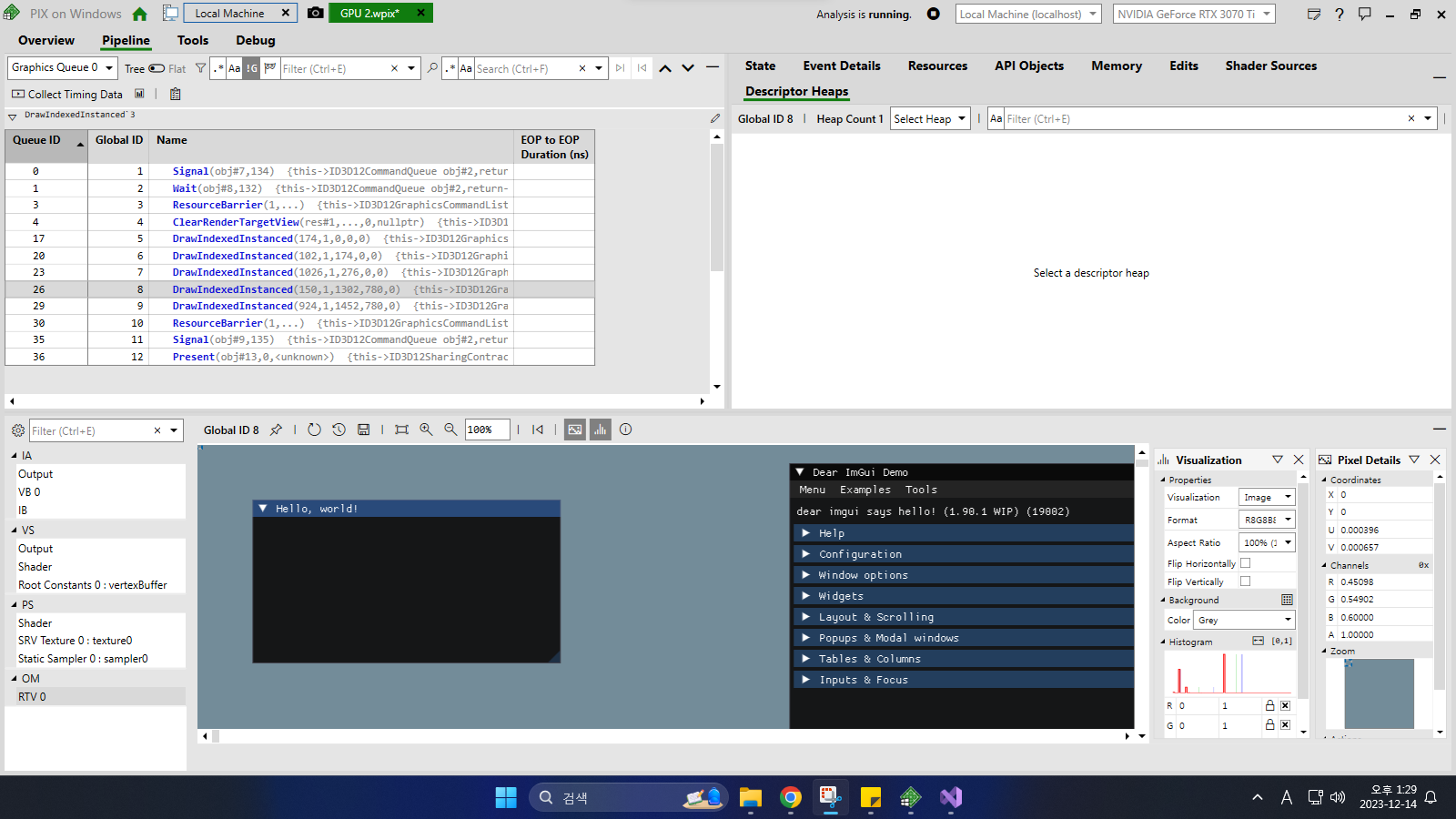Toggle Tree/Flat event list switch

click(x=157, y=68)
